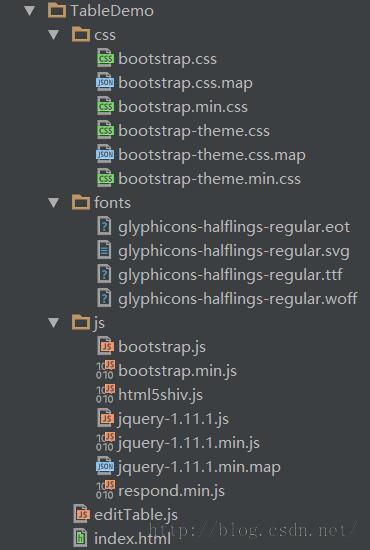The image size is (370, 550).
Task: Click the fonts folder icon
Action: pos(81,202)
